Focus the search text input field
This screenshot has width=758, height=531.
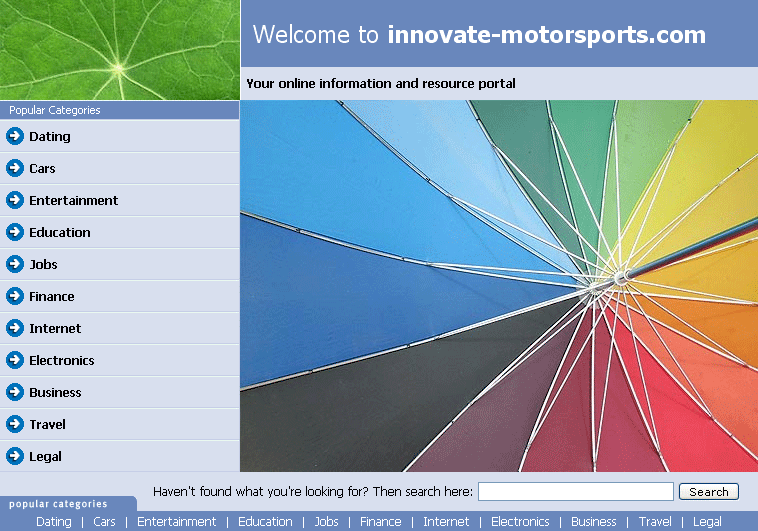[x=575, y=492]
